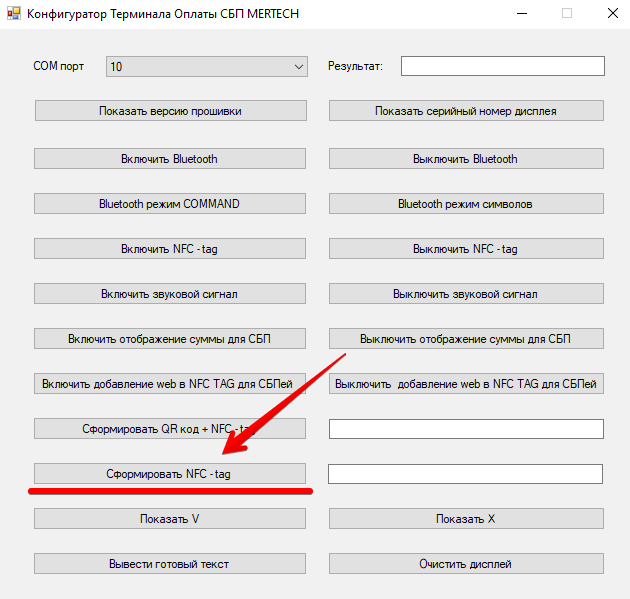Open the COM порт dropdown
630x599 pixels.
pyautogui.click(x=207, y=66)
